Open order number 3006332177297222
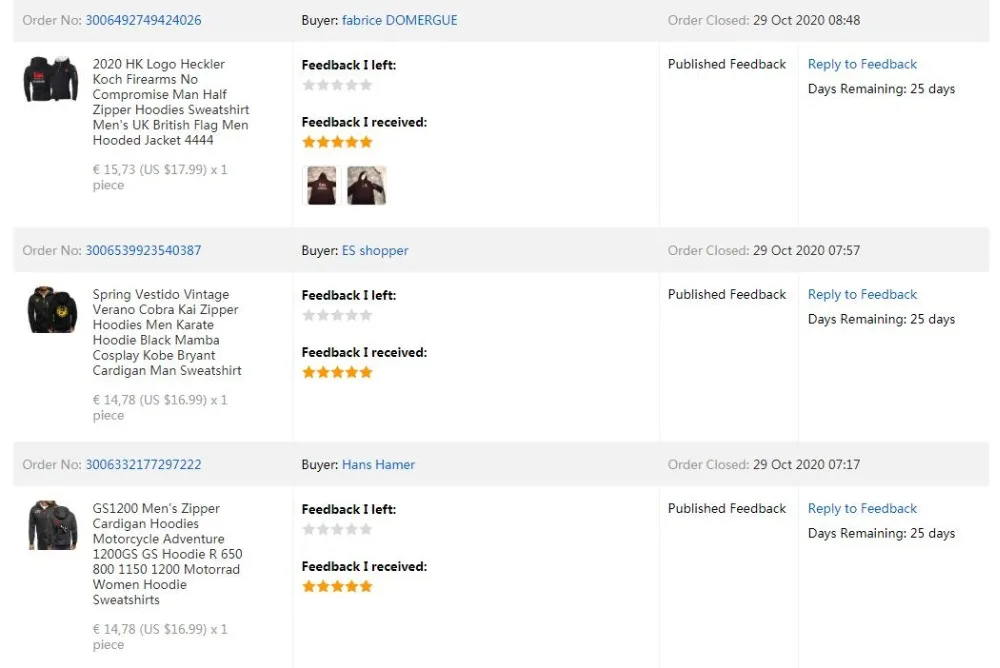This screenshot has height=668, width=1000. tap(143, 464)
